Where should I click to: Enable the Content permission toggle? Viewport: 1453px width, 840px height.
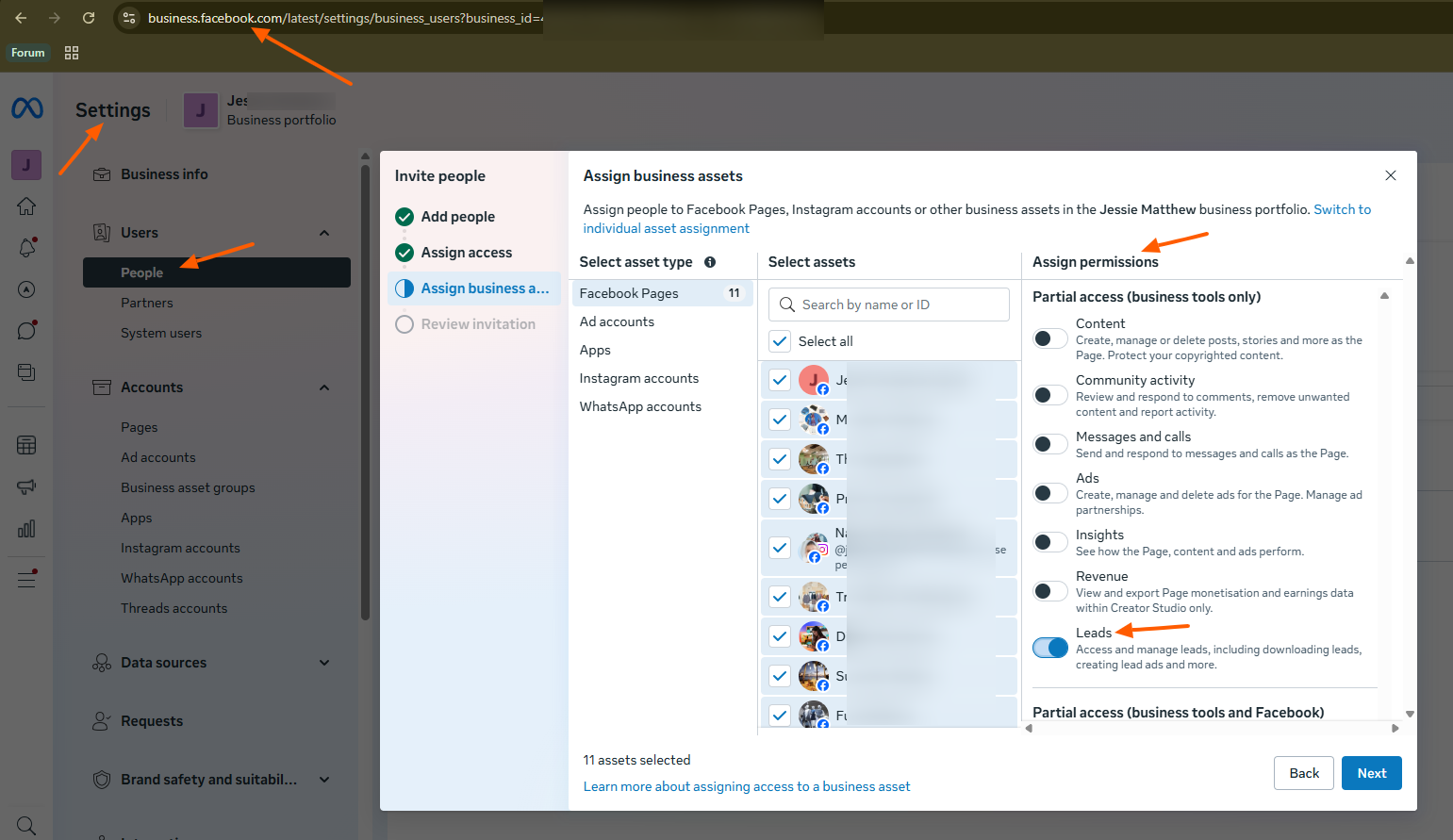(1050, 338)
